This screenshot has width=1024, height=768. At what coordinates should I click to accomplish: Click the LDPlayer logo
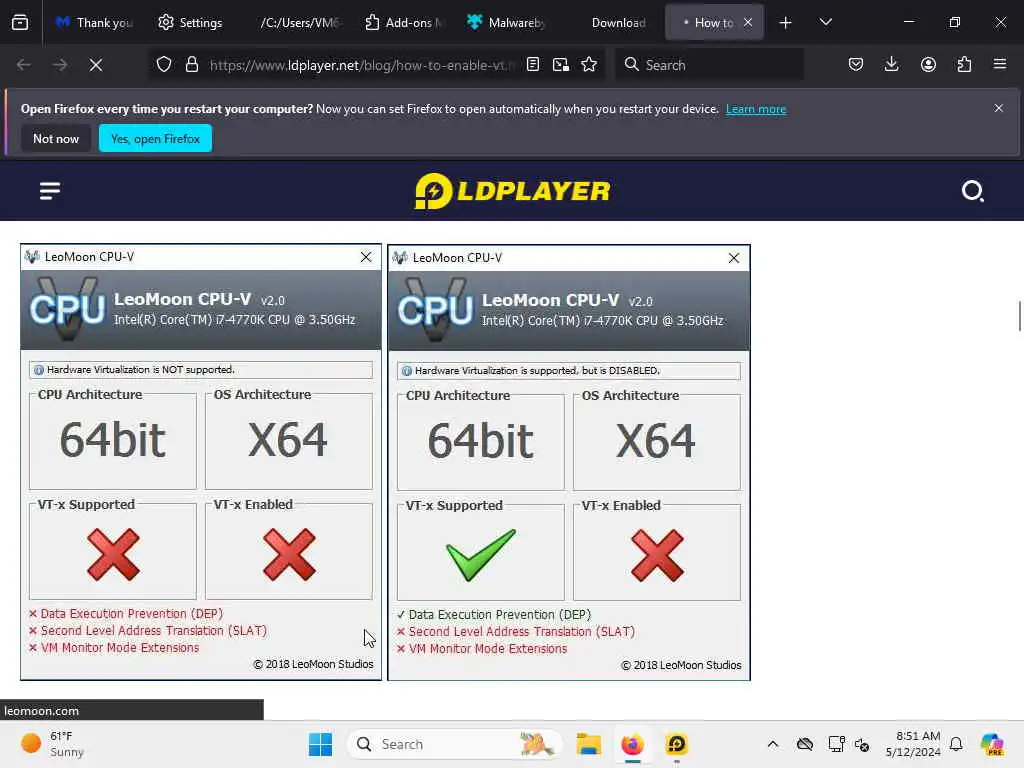tap(512, 191)
